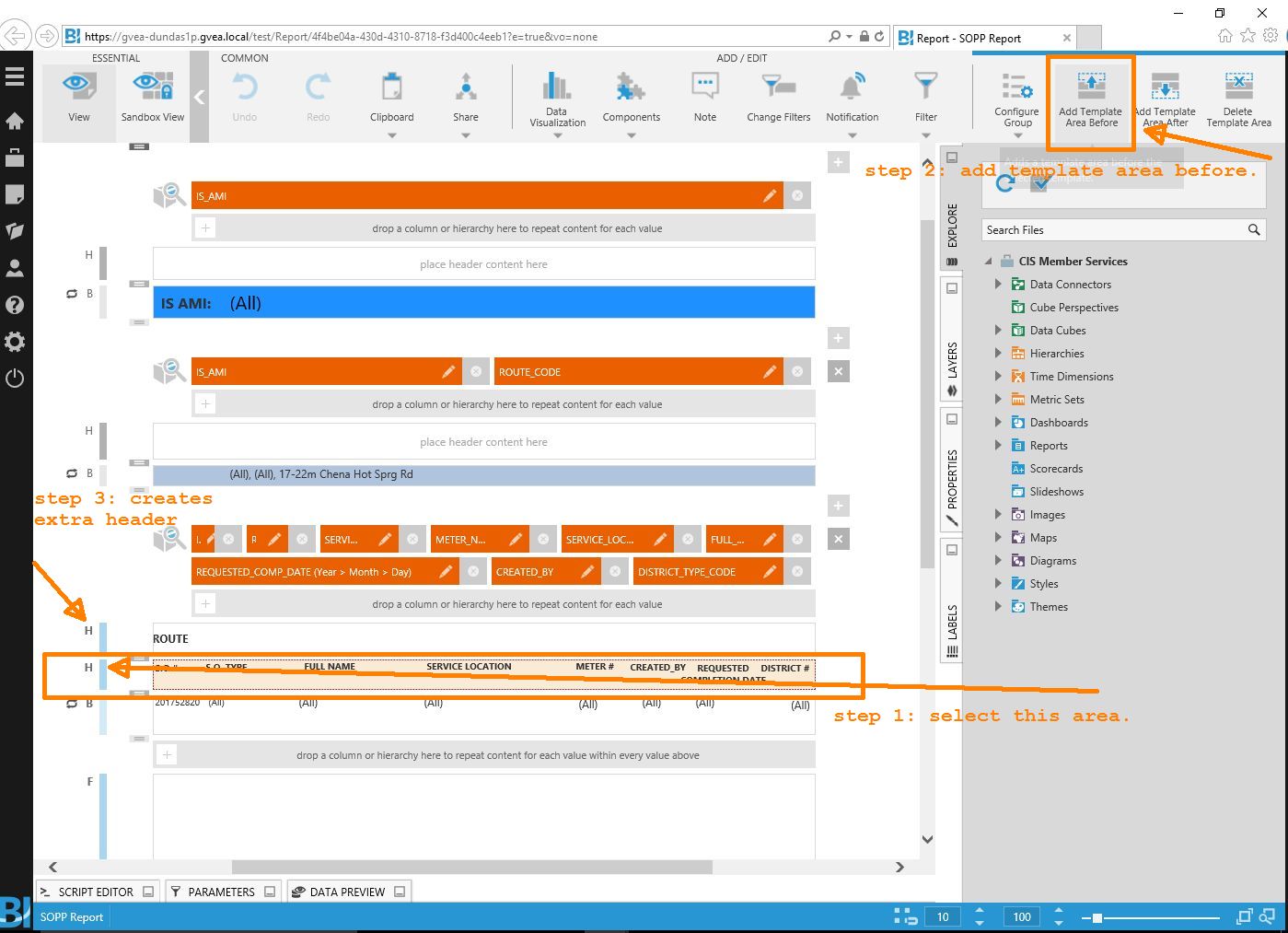Click the Log off power icon
Image resolution: width=1288 pixels, height=933 pixels.
tap(15, 379)
